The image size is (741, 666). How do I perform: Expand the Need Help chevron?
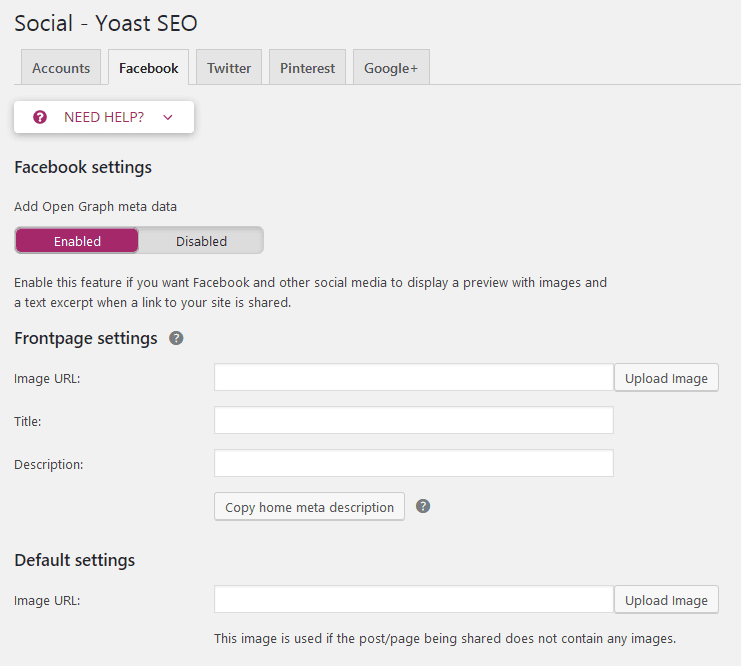[168, 117]
